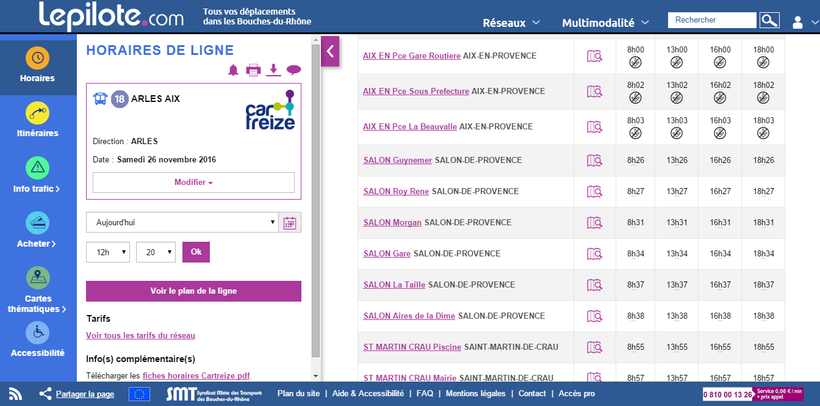Click the map icon for SALON Gare stop

point(595,254)
